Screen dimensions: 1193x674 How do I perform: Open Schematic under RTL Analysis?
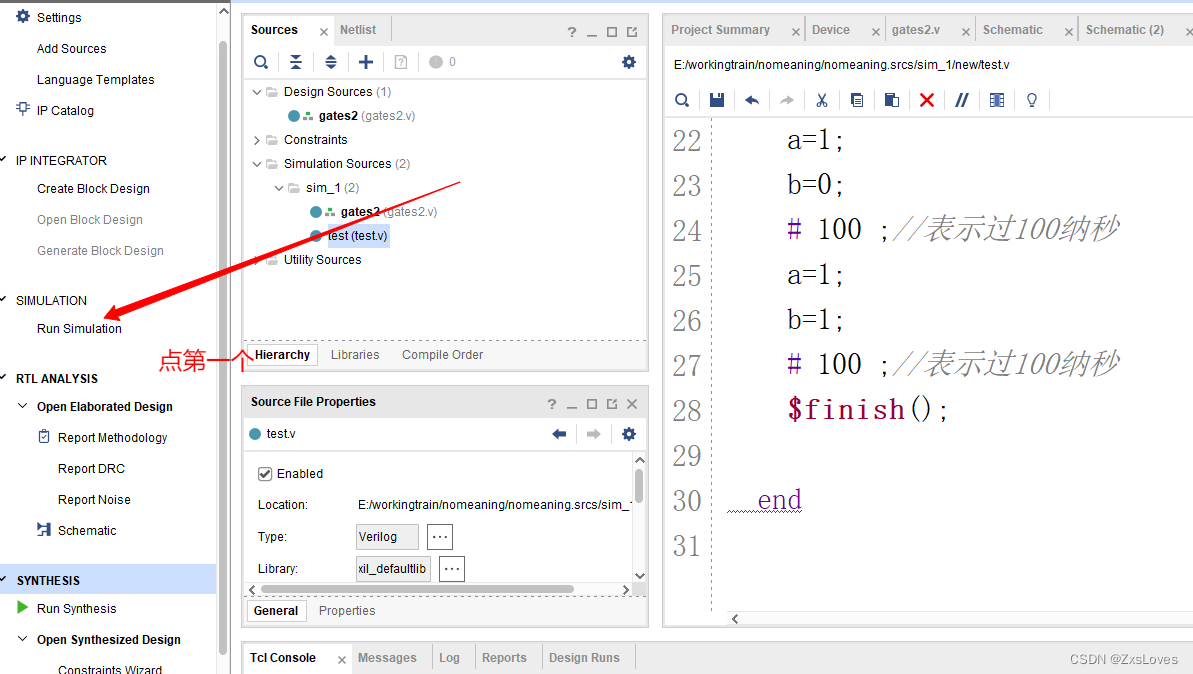[x=87, y=530]
